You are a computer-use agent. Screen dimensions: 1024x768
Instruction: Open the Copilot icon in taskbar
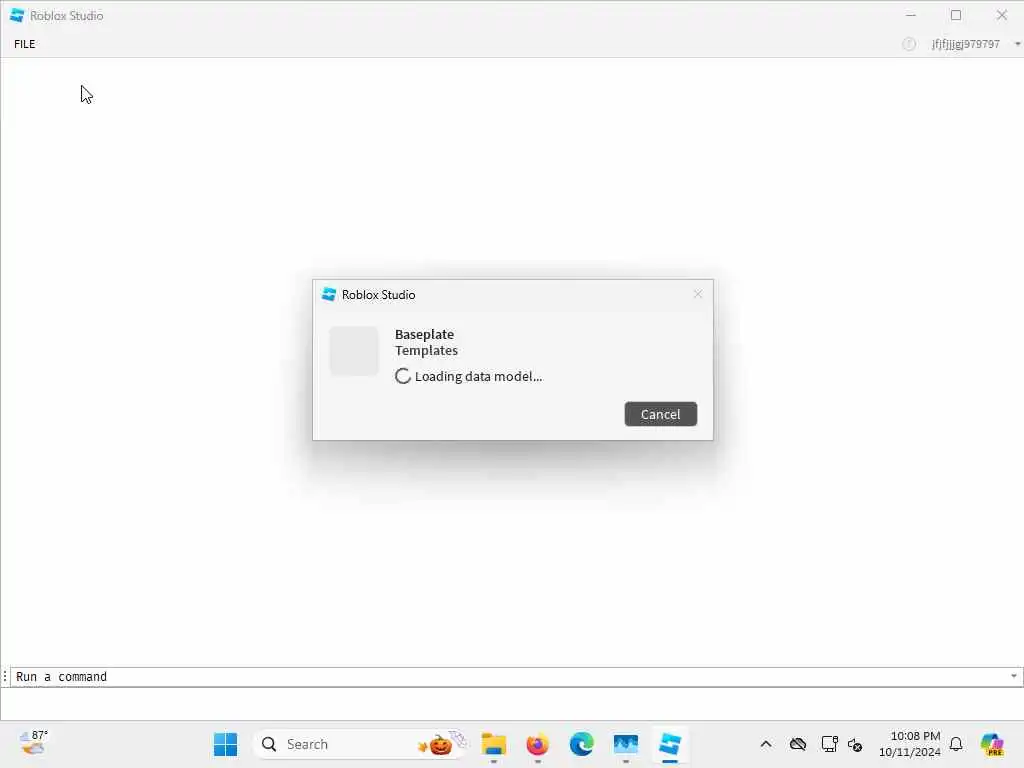point(992,744)
